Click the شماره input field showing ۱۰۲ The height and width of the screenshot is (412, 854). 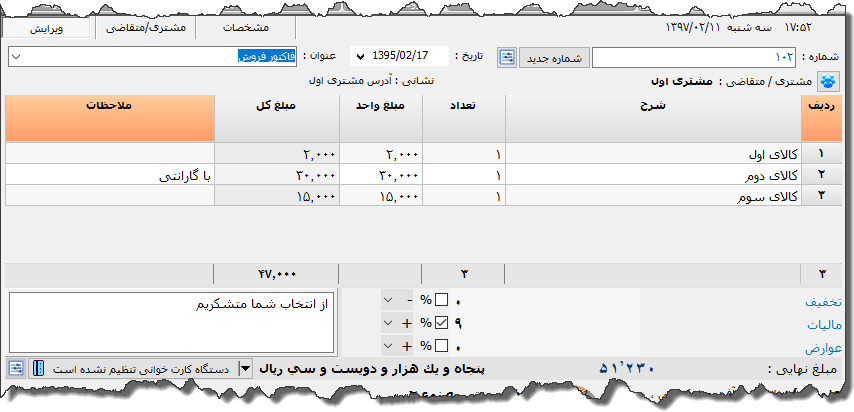click(x=694, y=57)
